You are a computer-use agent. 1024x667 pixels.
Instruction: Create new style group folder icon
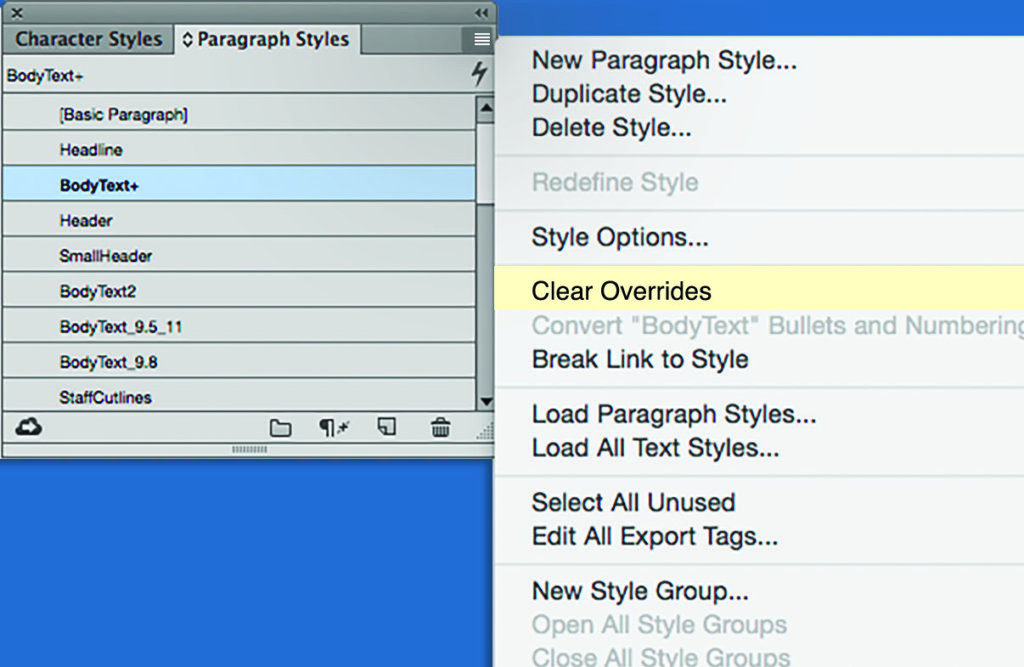tap(281, 428)
